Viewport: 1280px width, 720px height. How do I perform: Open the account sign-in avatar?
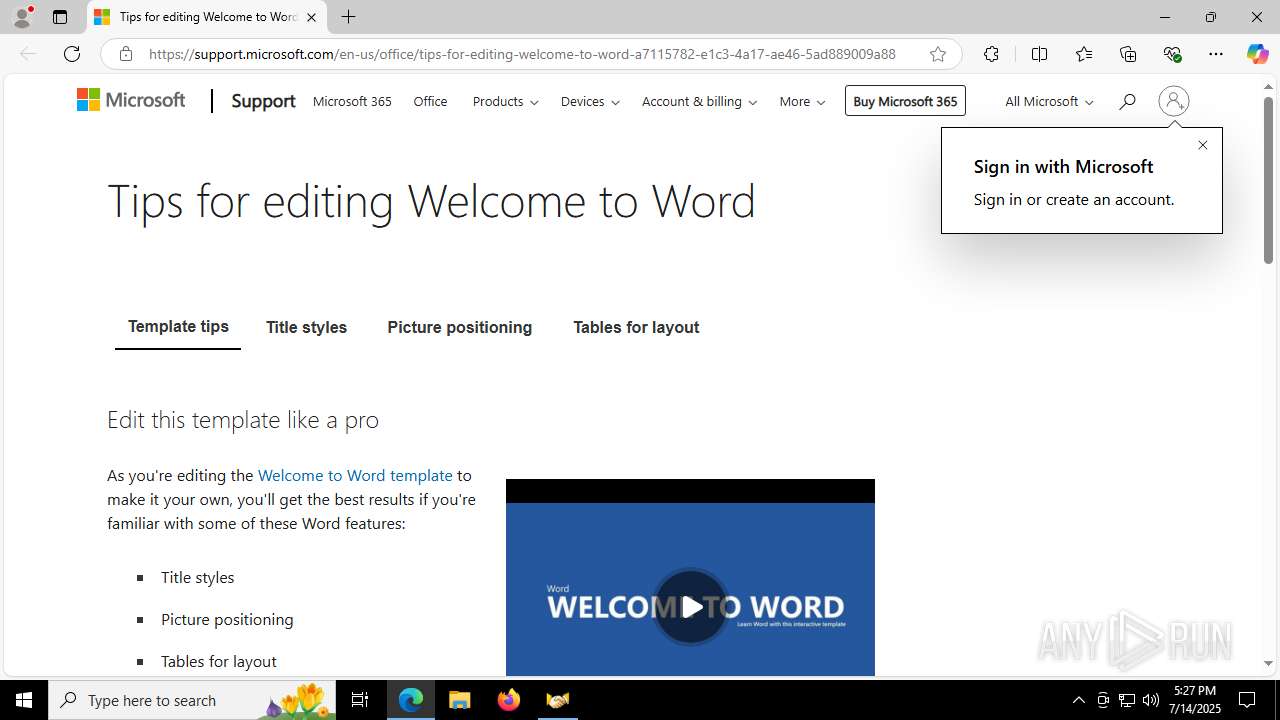point(1174,101)
